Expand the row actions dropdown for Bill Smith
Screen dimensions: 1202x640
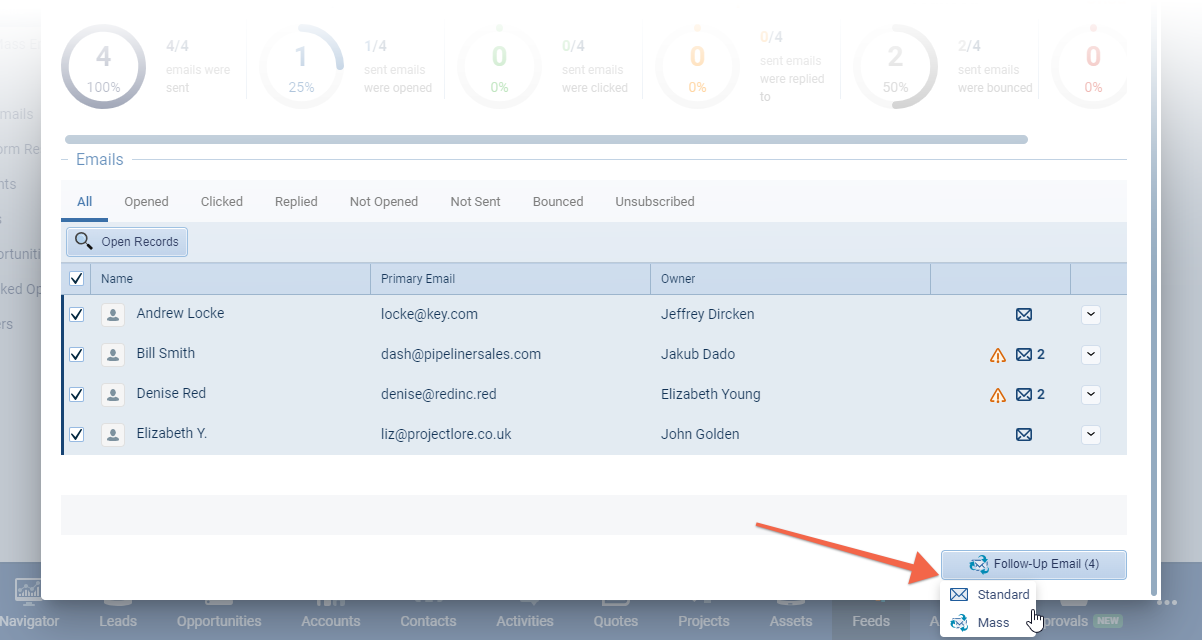point(1091,355)
